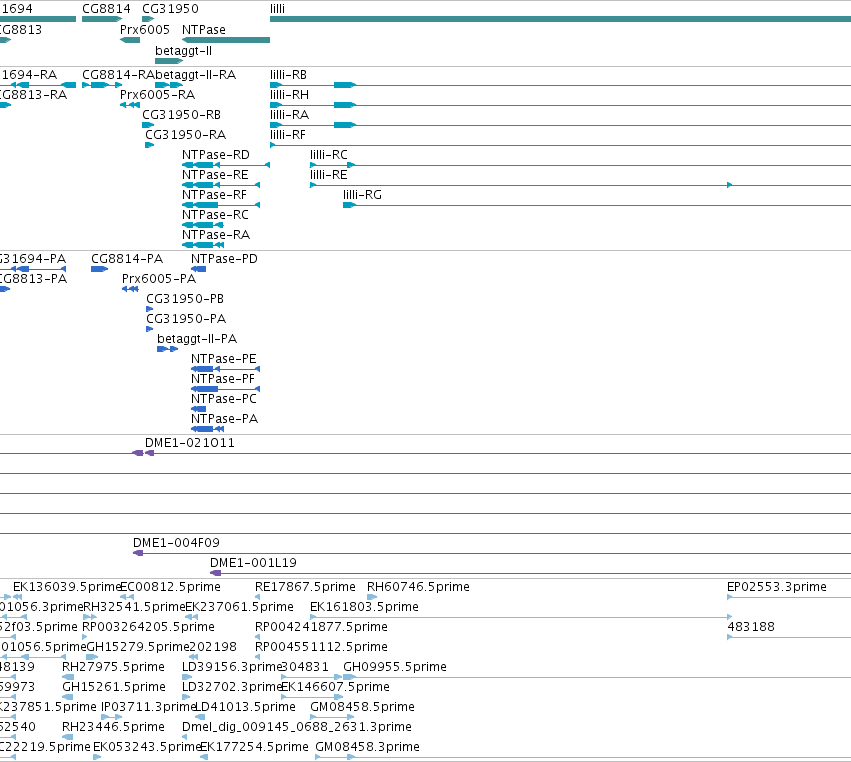Viewport: 851px width, 762px height.
Task: Select the NTPase gene label
Action: click(204, 29)
